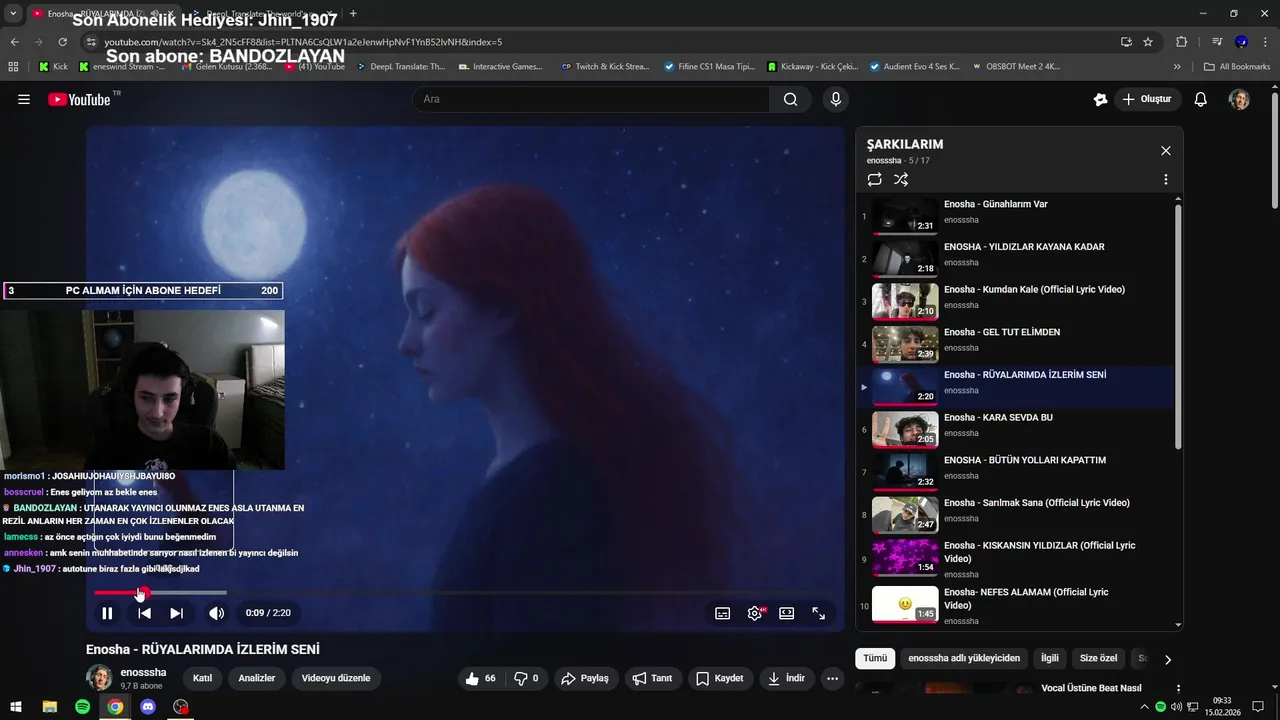This screenshot has width=1280, height=720.
Task: Pause the video
Action: [107, 613]
